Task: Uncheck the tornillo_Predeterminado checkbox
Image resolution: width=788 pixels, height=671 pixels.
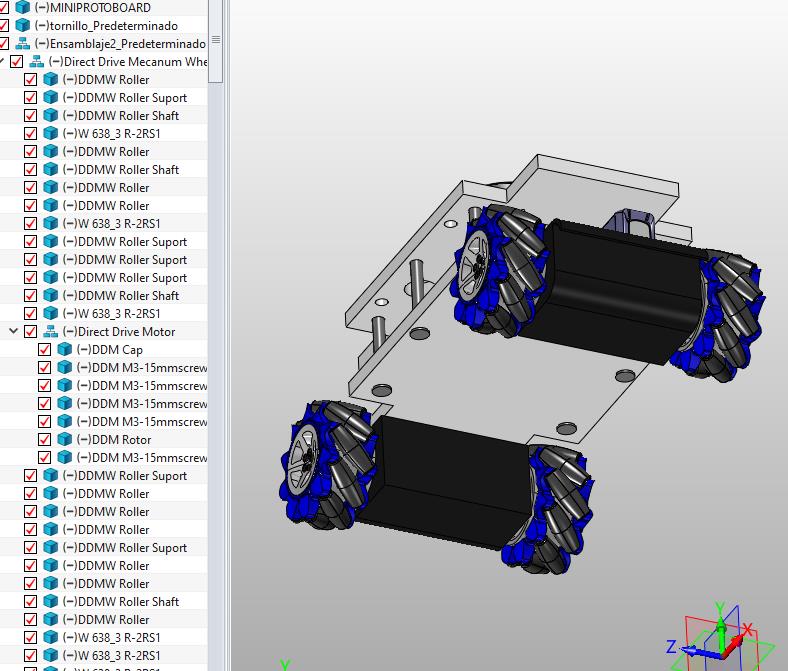Action: pos(4,25)
